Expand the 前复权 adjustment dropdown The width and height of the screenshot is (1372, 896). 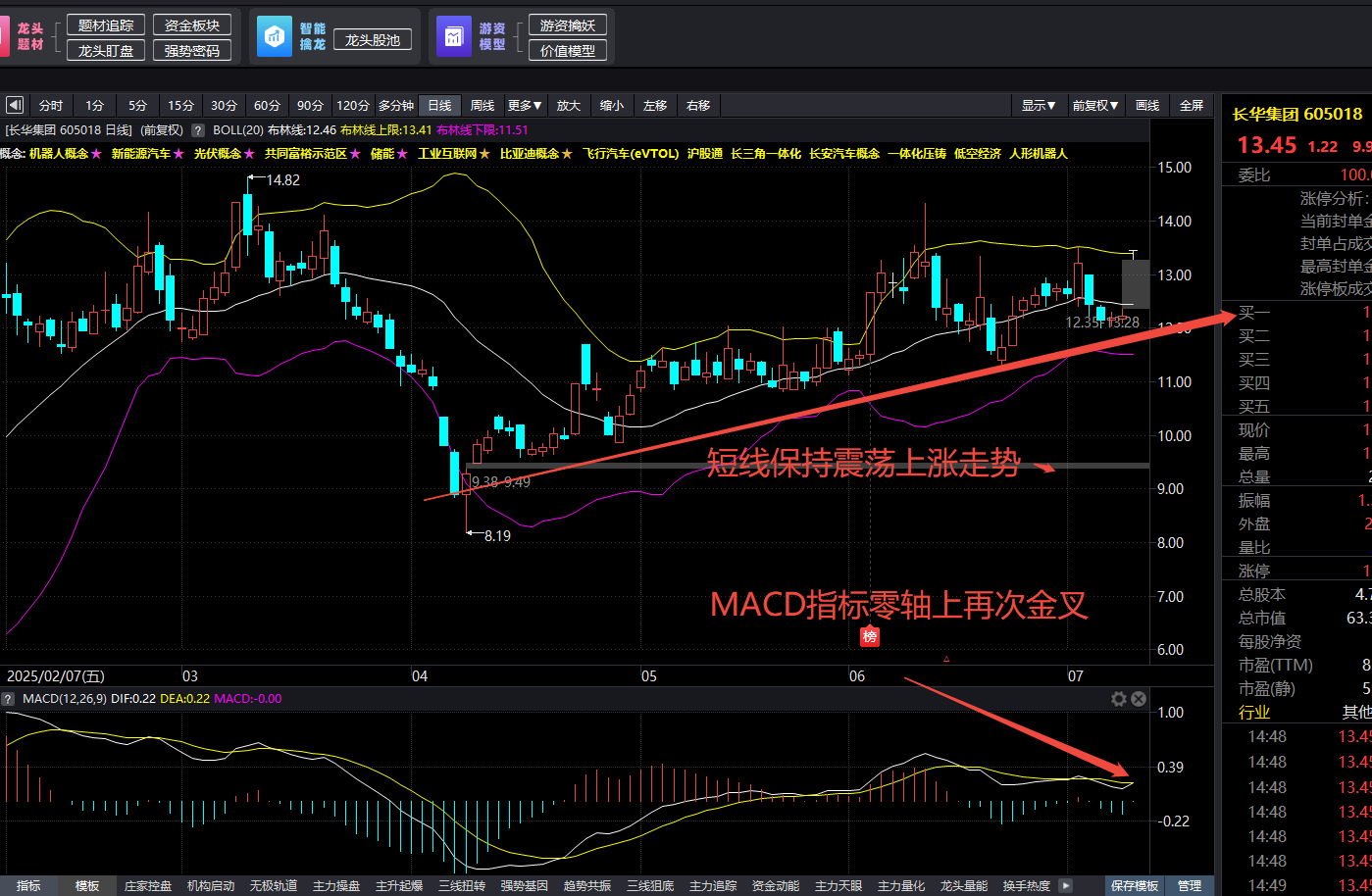(1094, 106)
